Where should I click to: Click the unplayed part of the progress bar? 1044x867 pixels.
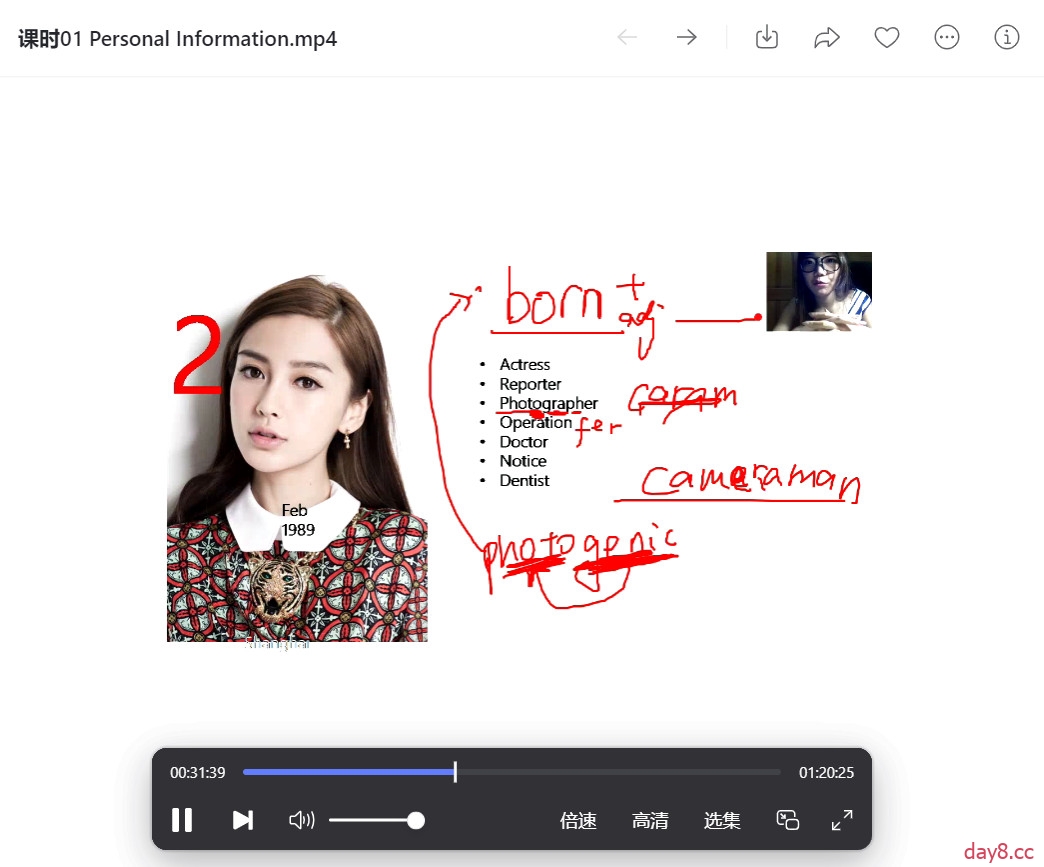coord(620,772)
